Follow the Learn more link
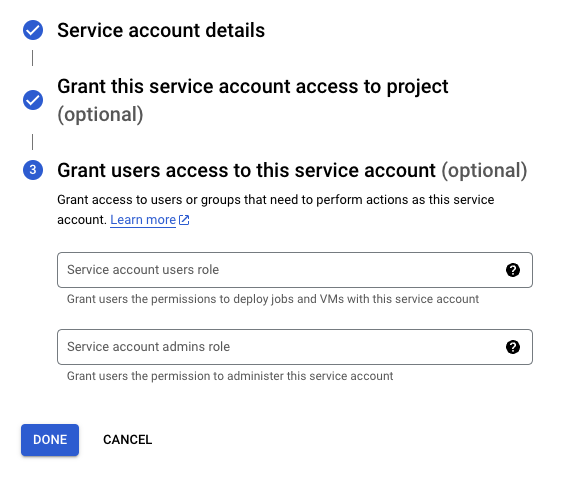The width and height of the screenshot is (583, 489). pos(143,220)
